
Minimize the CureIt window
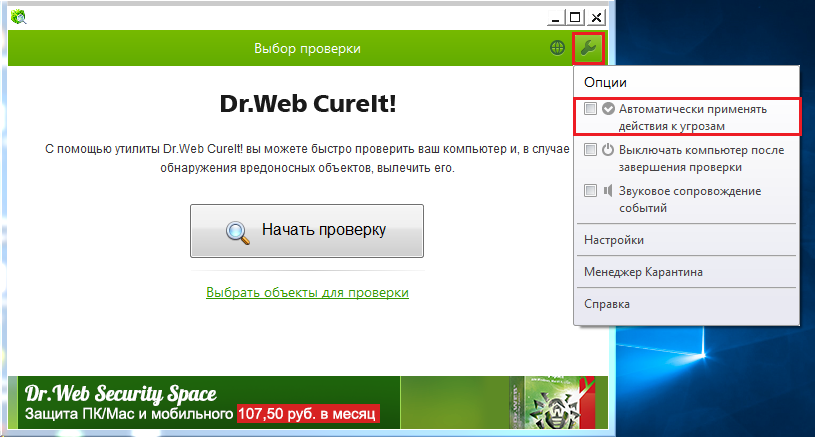555,17
